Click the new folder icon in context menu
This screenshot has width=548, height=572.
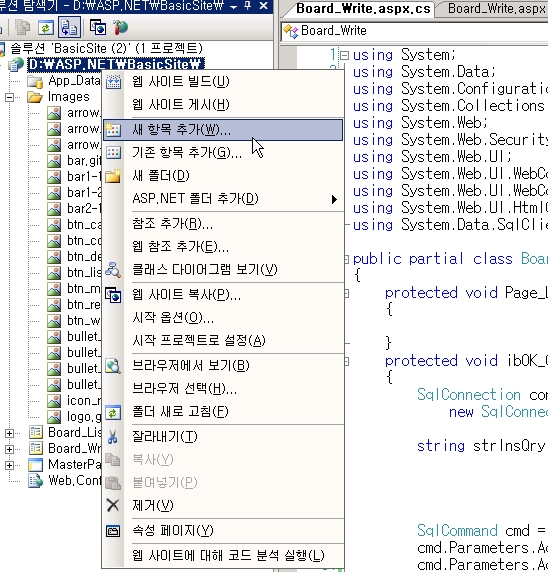point(113,176)
